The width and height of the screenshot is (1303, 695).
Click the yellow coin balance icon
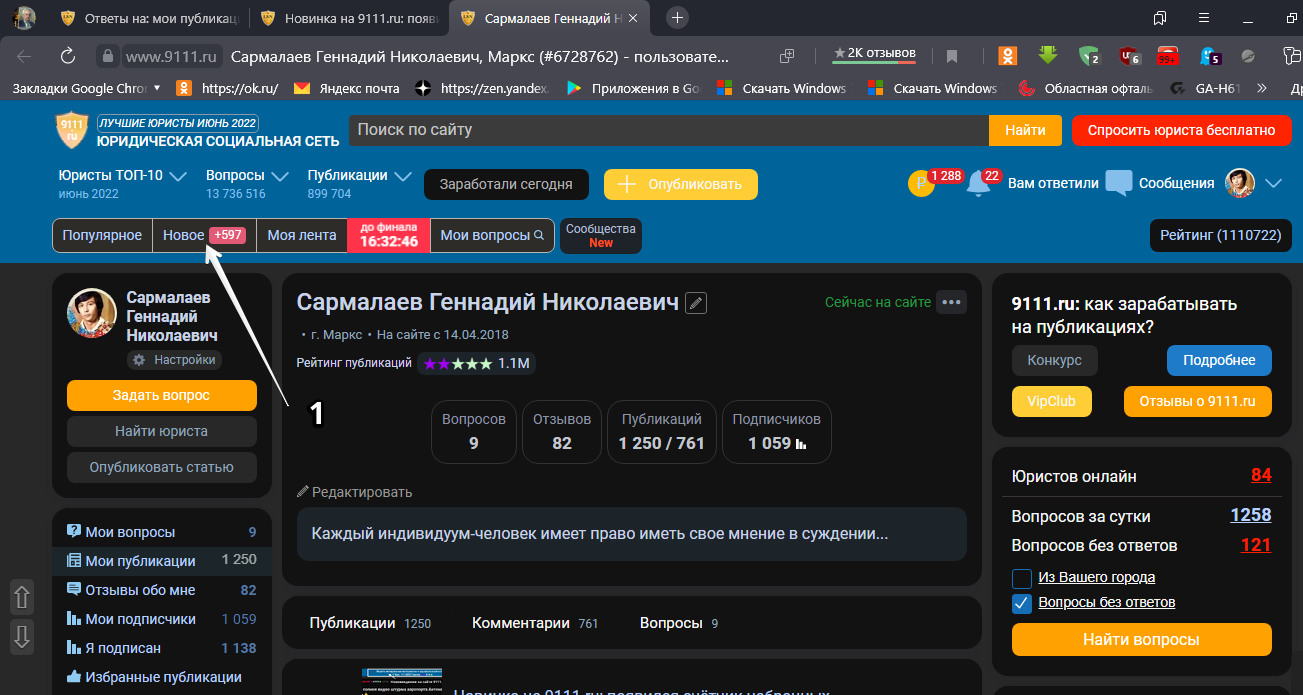[x=921, y=184]
